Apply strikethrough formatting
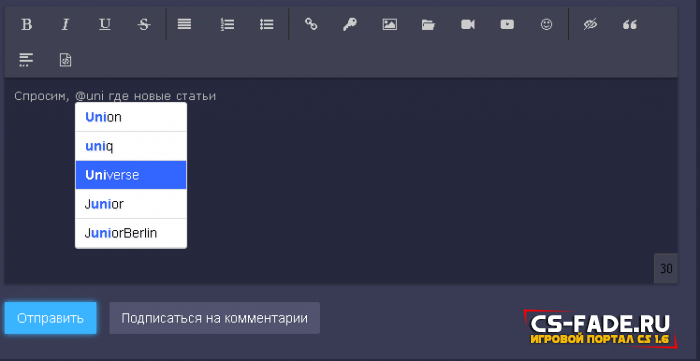The height and width of the screenshot is (361, 700). (x=144, y=25)
